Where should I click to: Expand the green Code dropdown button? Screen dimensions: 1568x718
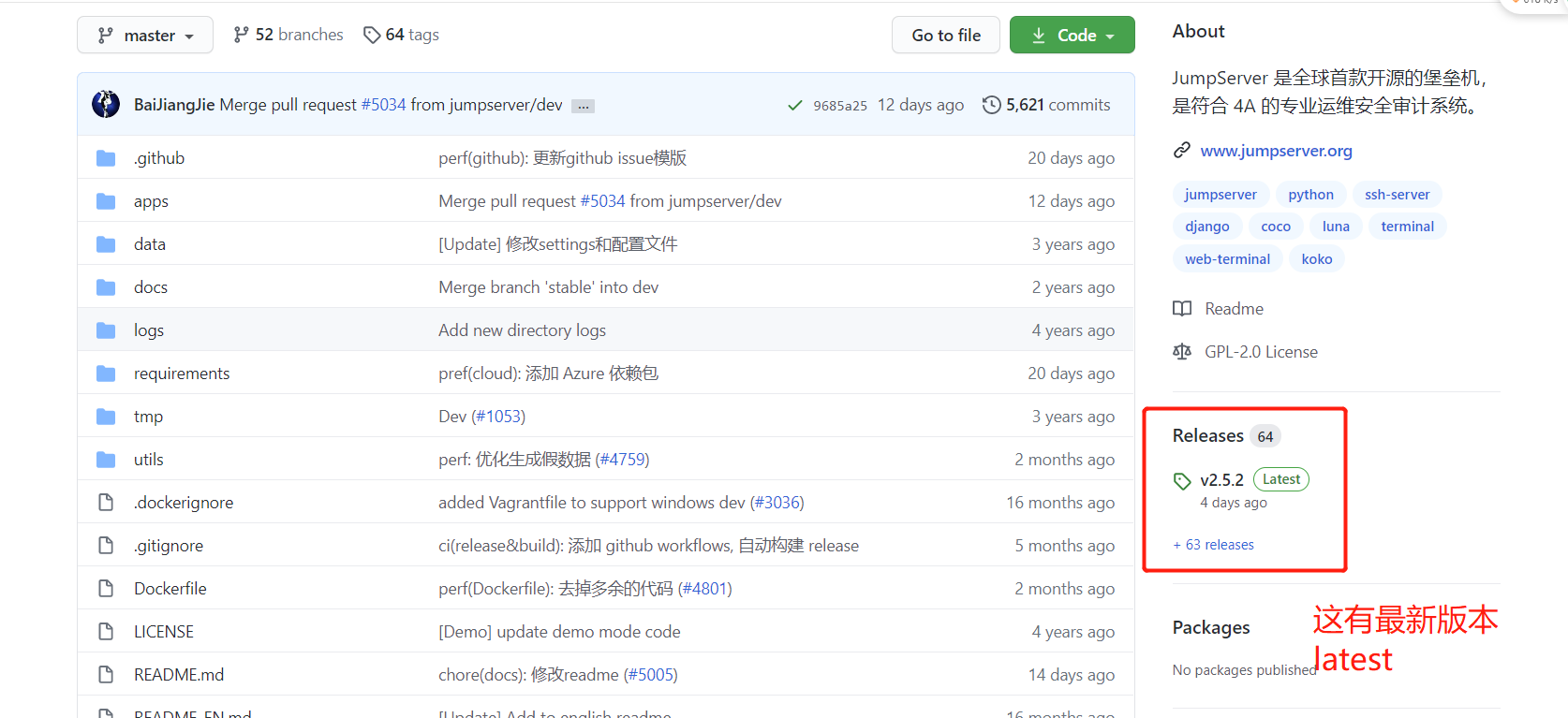pos(1072,36)
